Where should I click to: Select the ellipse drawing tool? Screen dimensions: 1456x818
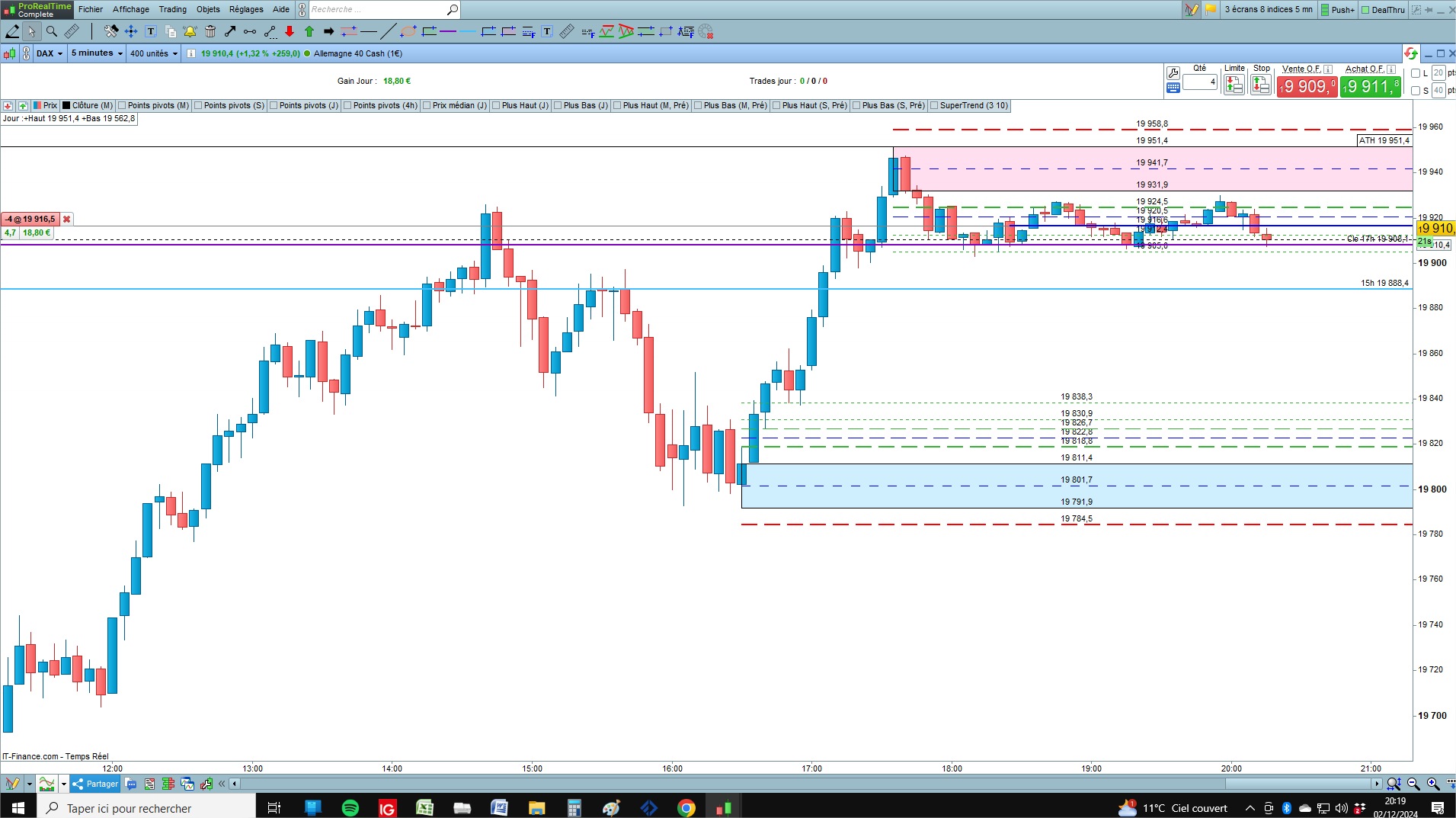[408, 31]
